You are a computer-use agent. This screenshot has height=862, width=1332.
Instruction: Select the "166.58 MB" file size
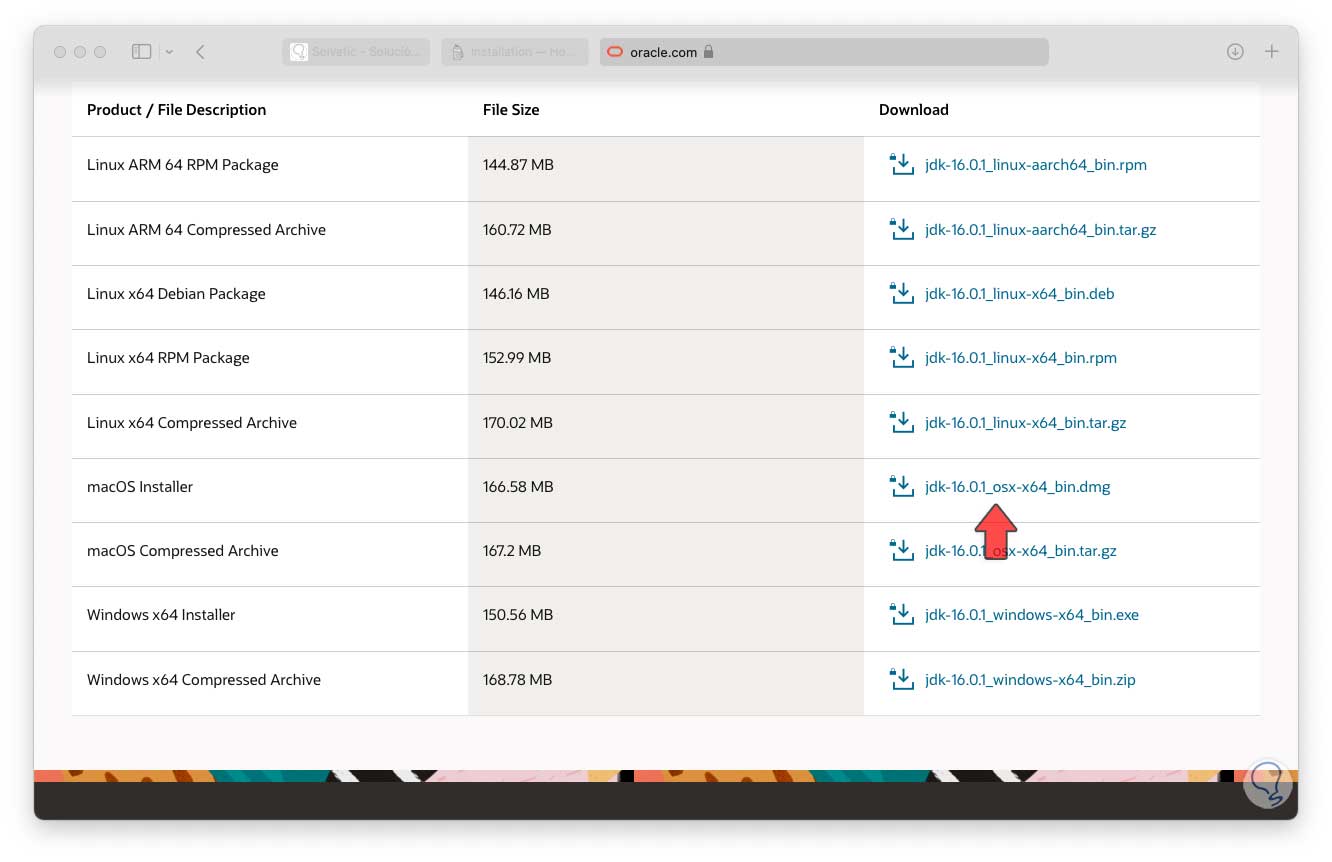tap(518, 487)
